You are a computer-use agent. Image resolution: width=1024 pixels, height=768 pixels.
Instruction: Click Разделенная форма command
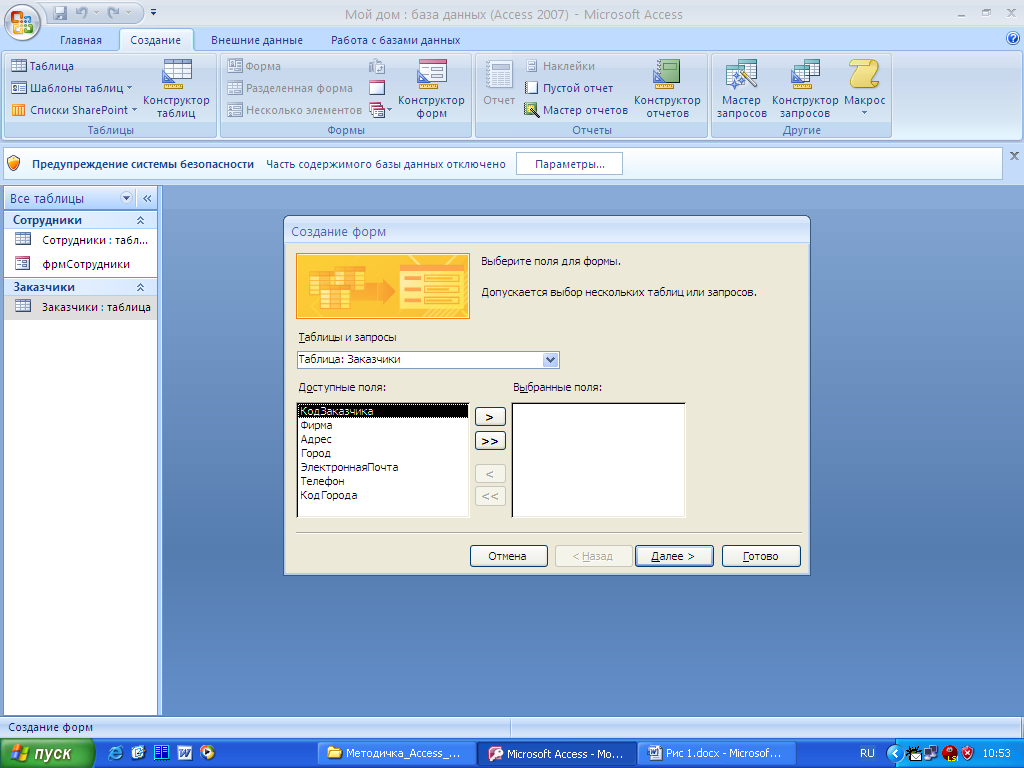click(x=290, y=88)
